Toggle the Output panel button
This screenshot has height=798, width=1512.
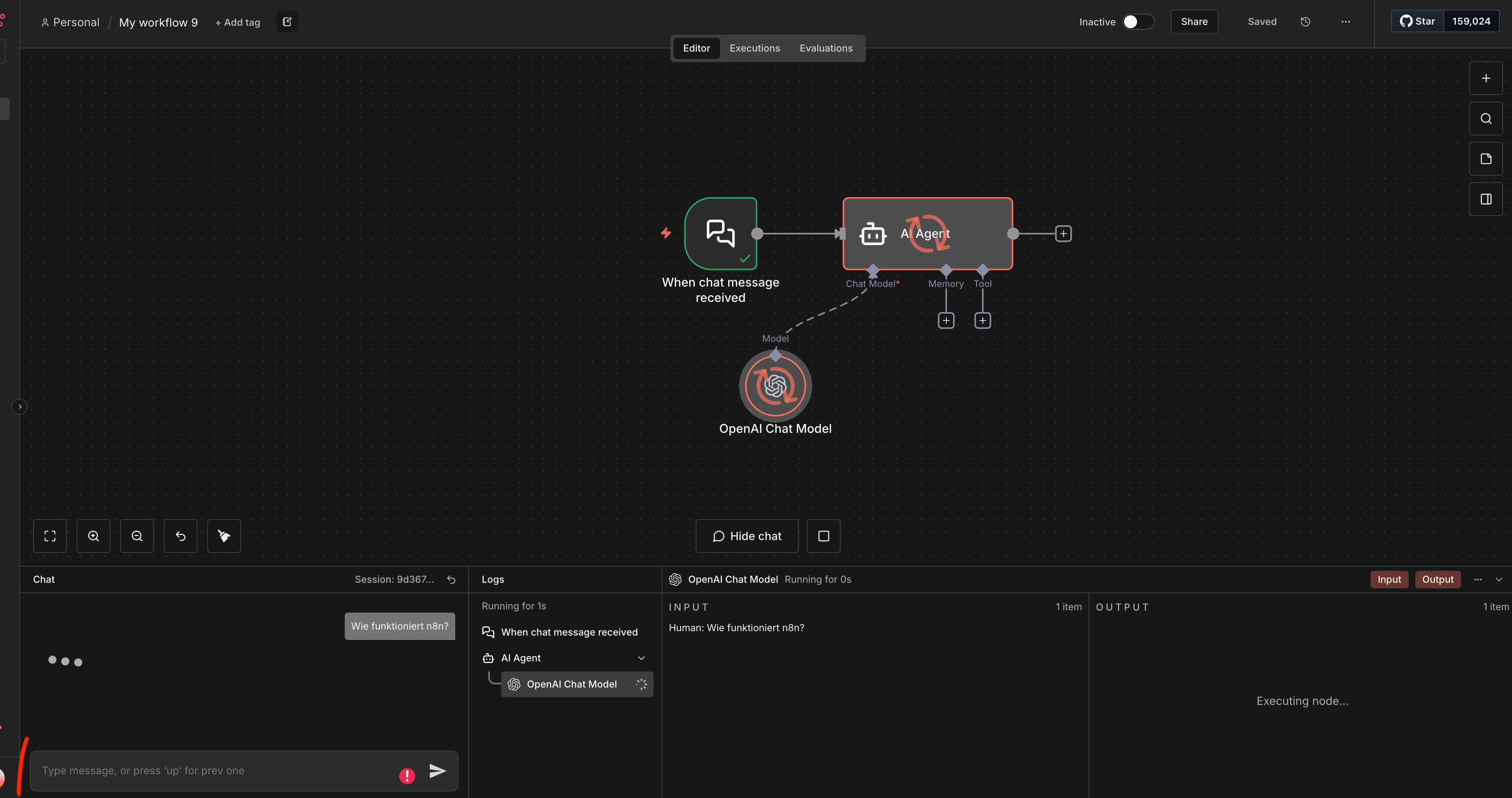tap(1437, 580)
